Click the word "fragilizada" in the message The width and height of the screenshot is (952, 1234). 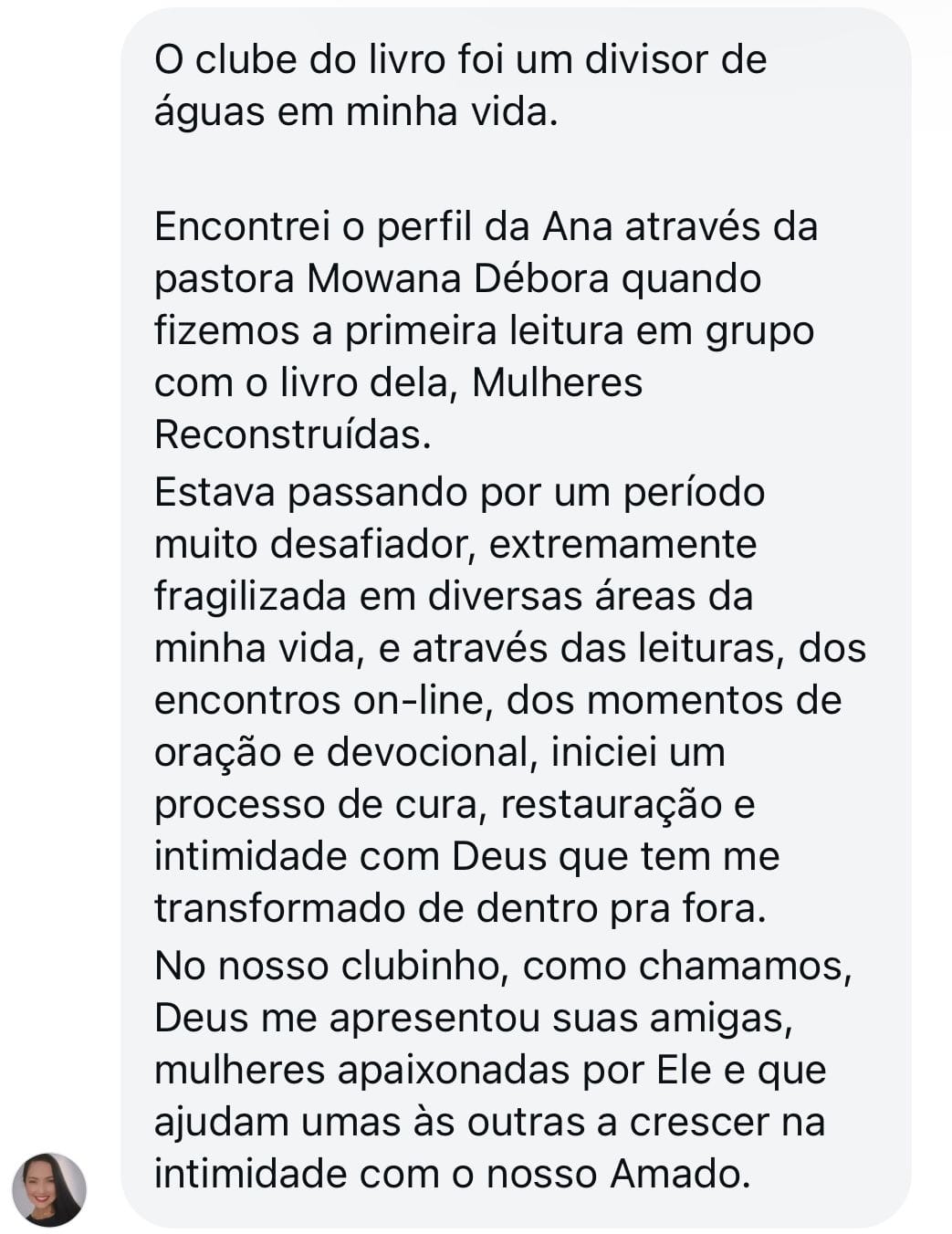(x=250, y=596)
